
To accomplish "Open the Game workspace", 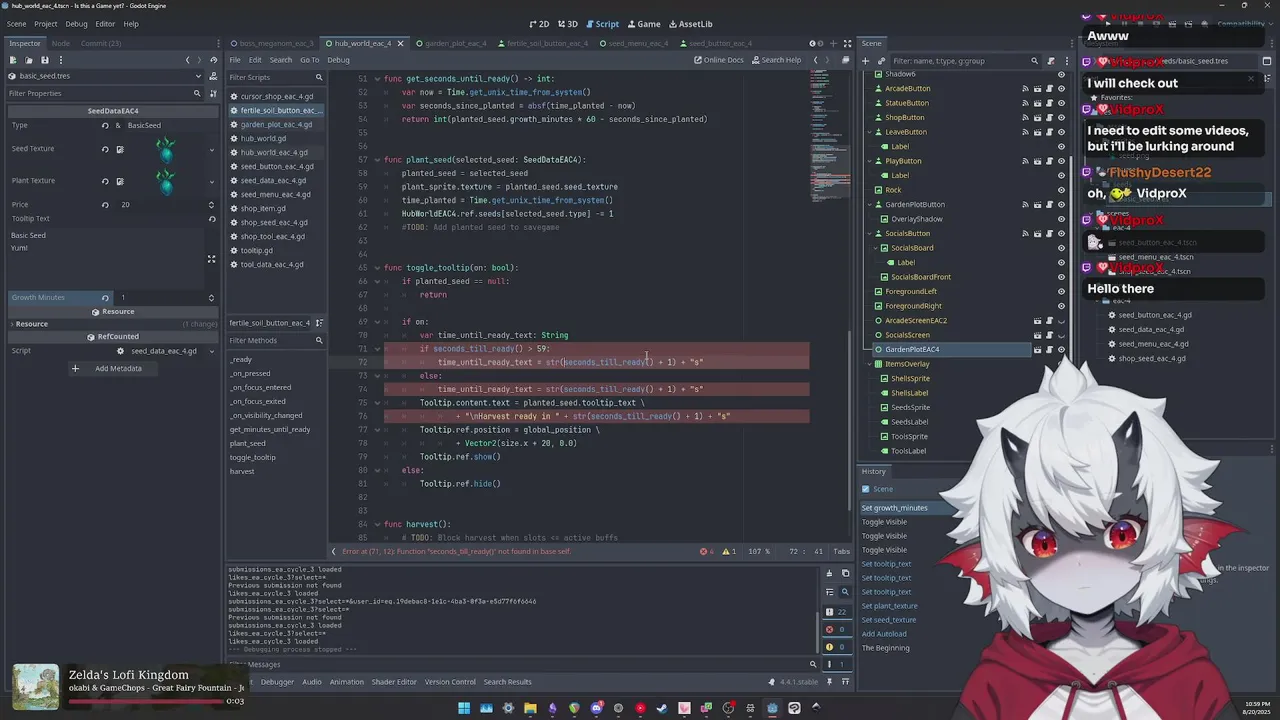I will (x=643, y=24).
